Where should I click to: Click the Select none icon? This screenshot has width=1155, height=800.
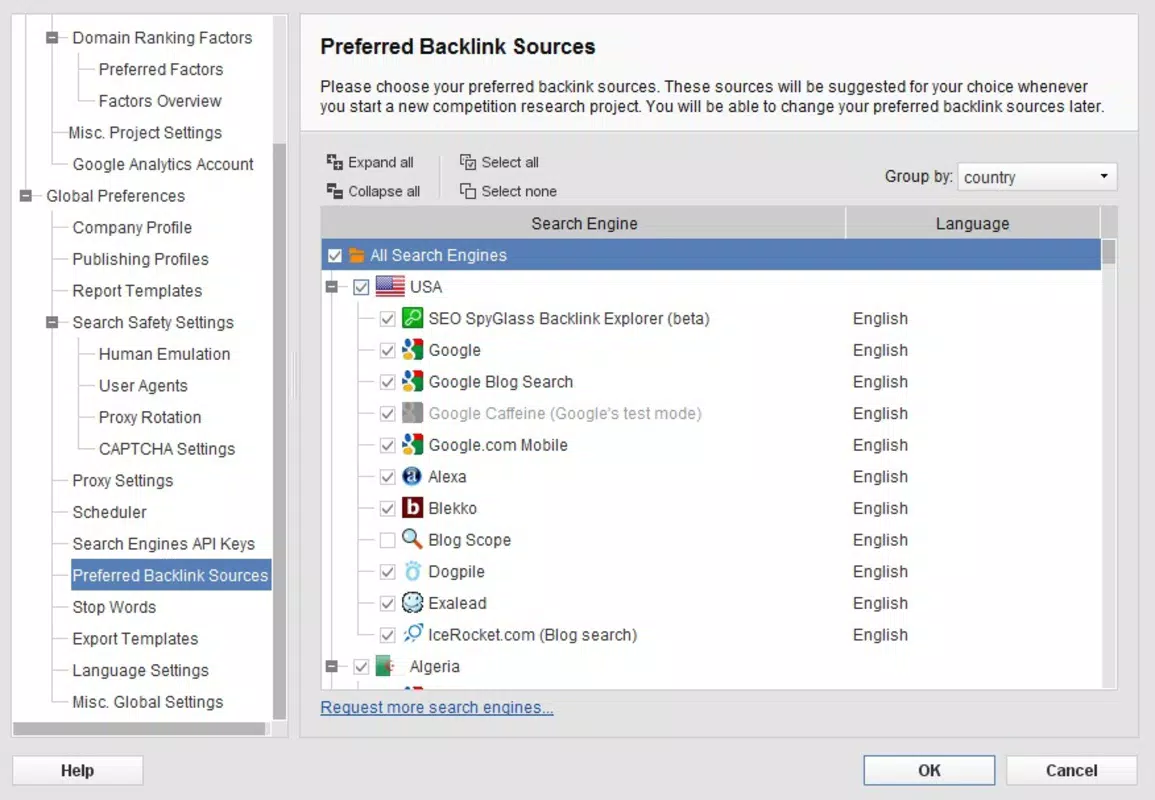tap(468, 192)
